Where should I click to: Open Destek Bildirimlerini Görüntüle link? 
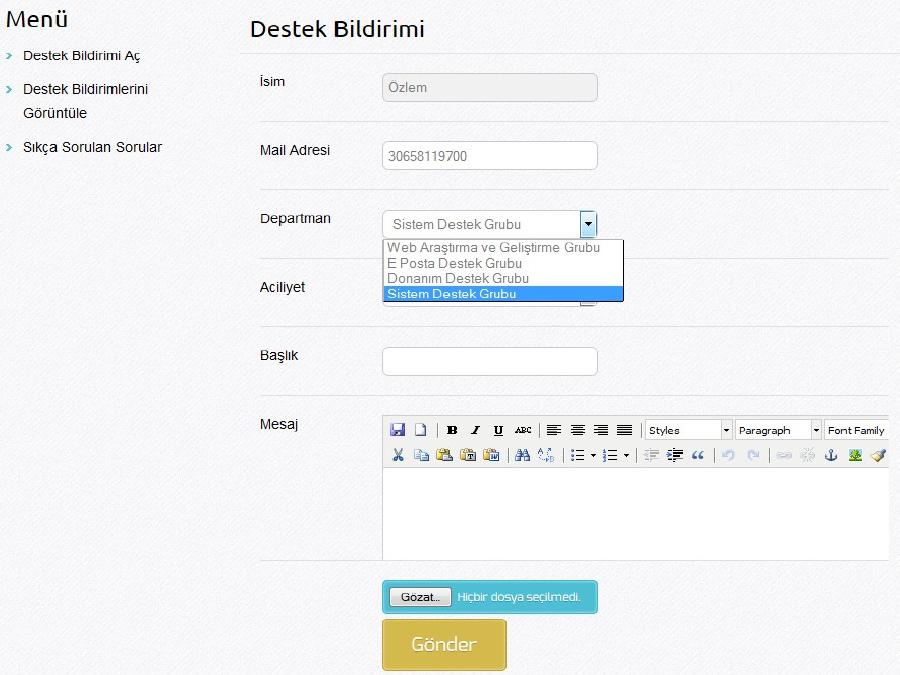[86, 101]
